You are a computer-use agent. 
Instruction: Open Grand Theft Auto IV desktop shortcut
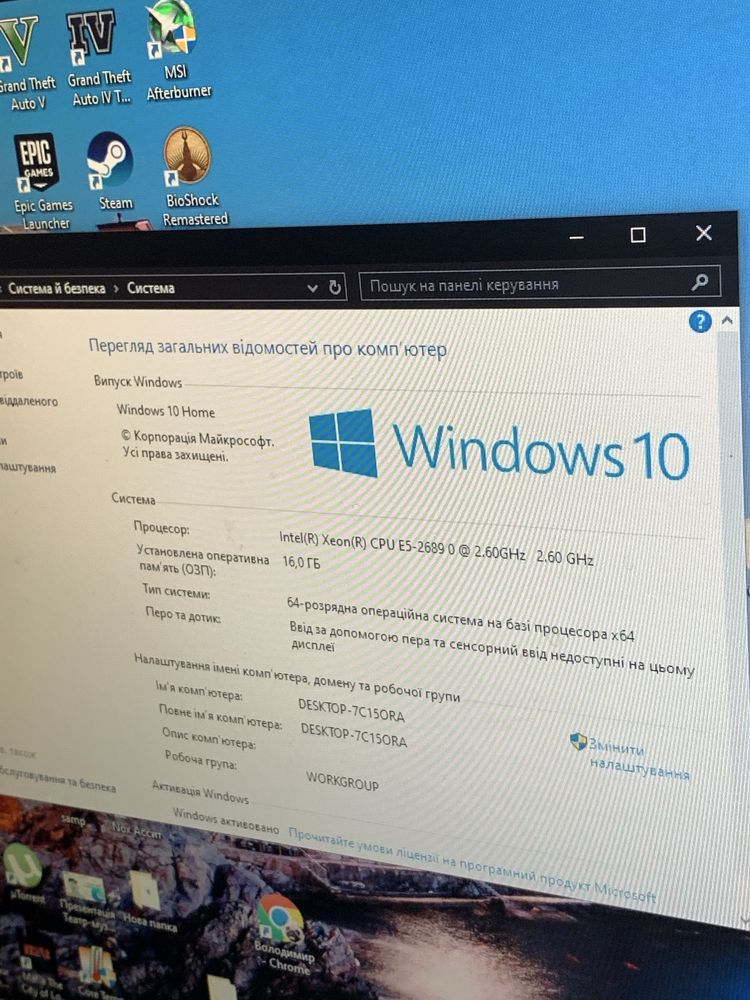(x=97, y=56)
